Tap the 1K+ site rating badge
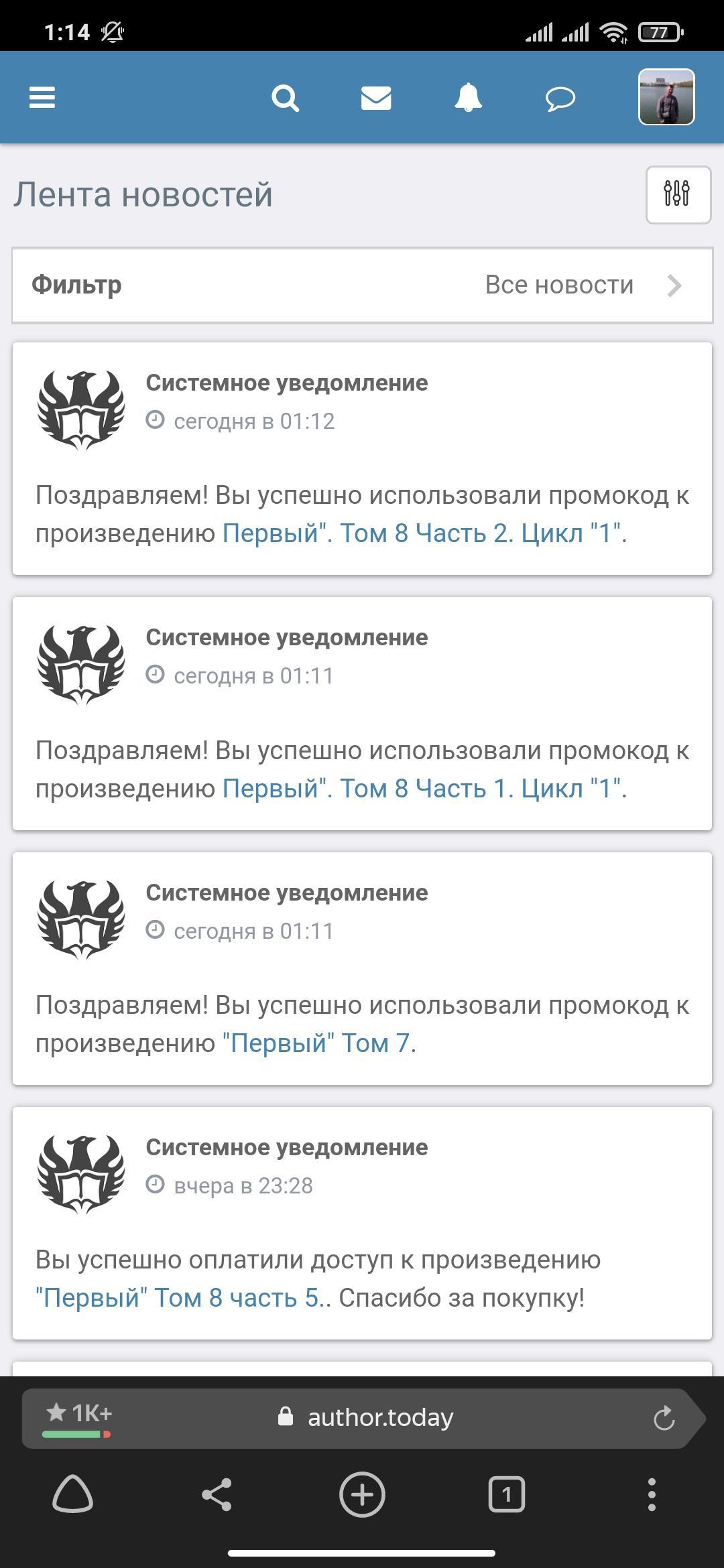The image size is (724, 1568). point(78,1417)
